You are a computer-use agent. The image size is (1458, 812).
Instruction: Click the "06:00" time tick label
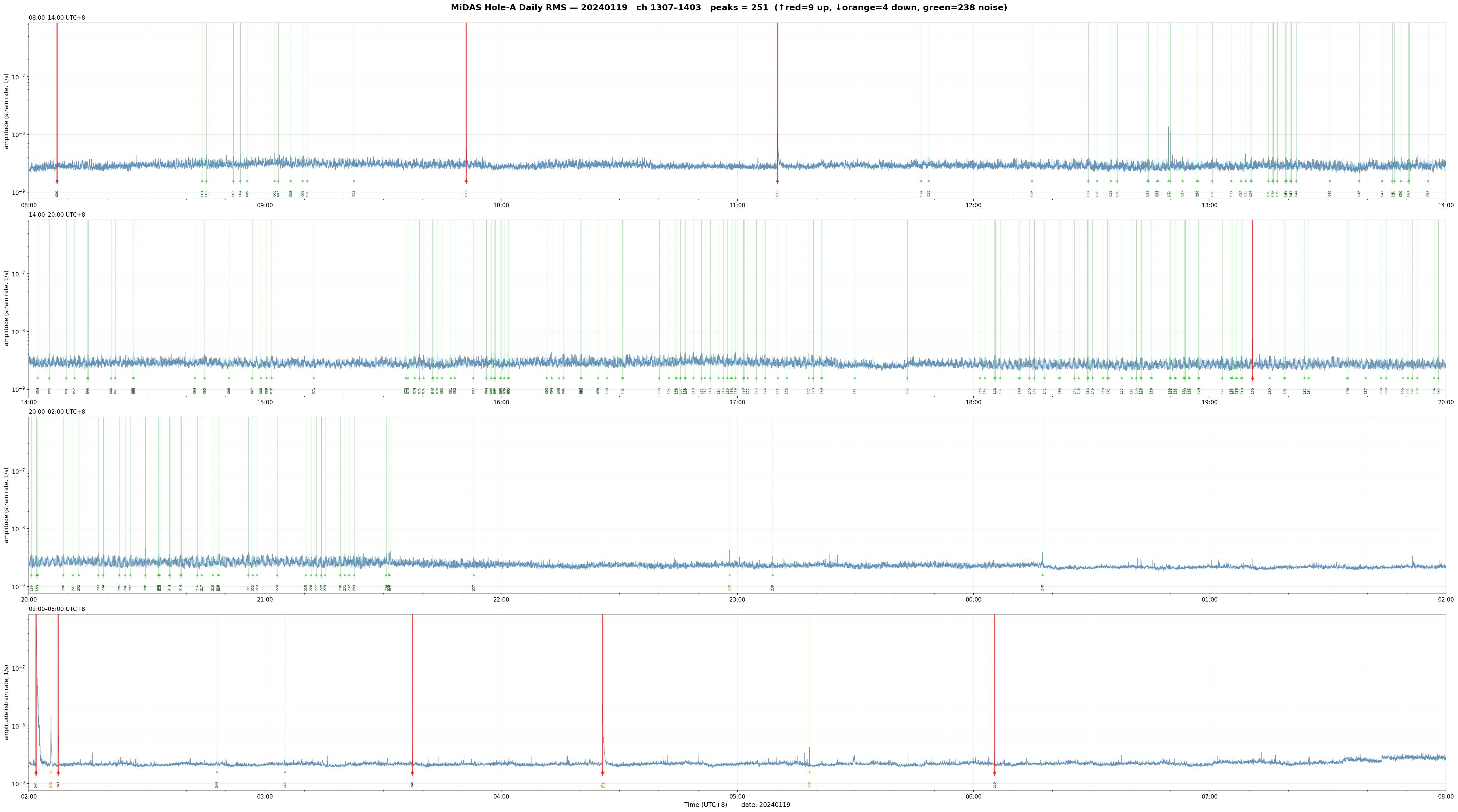[974, 797]
